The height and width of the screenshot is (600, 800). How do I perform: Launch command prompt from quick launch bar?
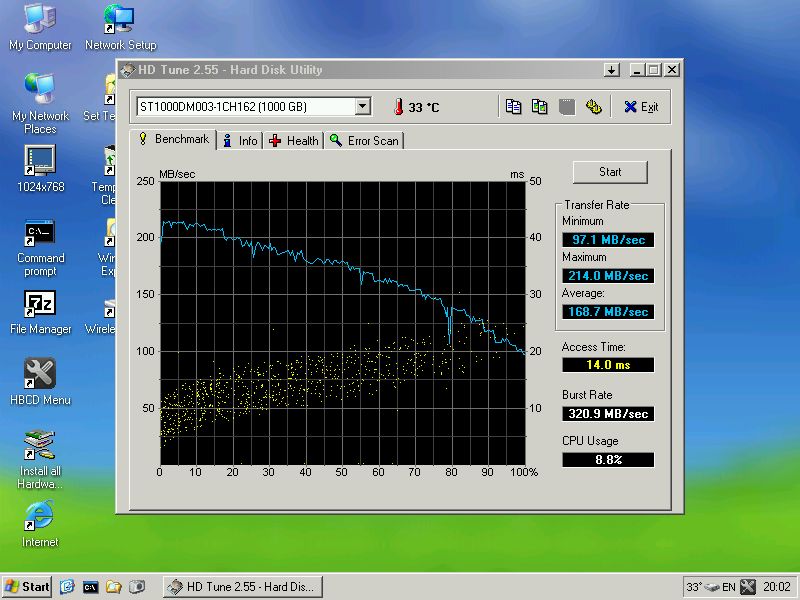pyautogui.click(x=90, y=587)
